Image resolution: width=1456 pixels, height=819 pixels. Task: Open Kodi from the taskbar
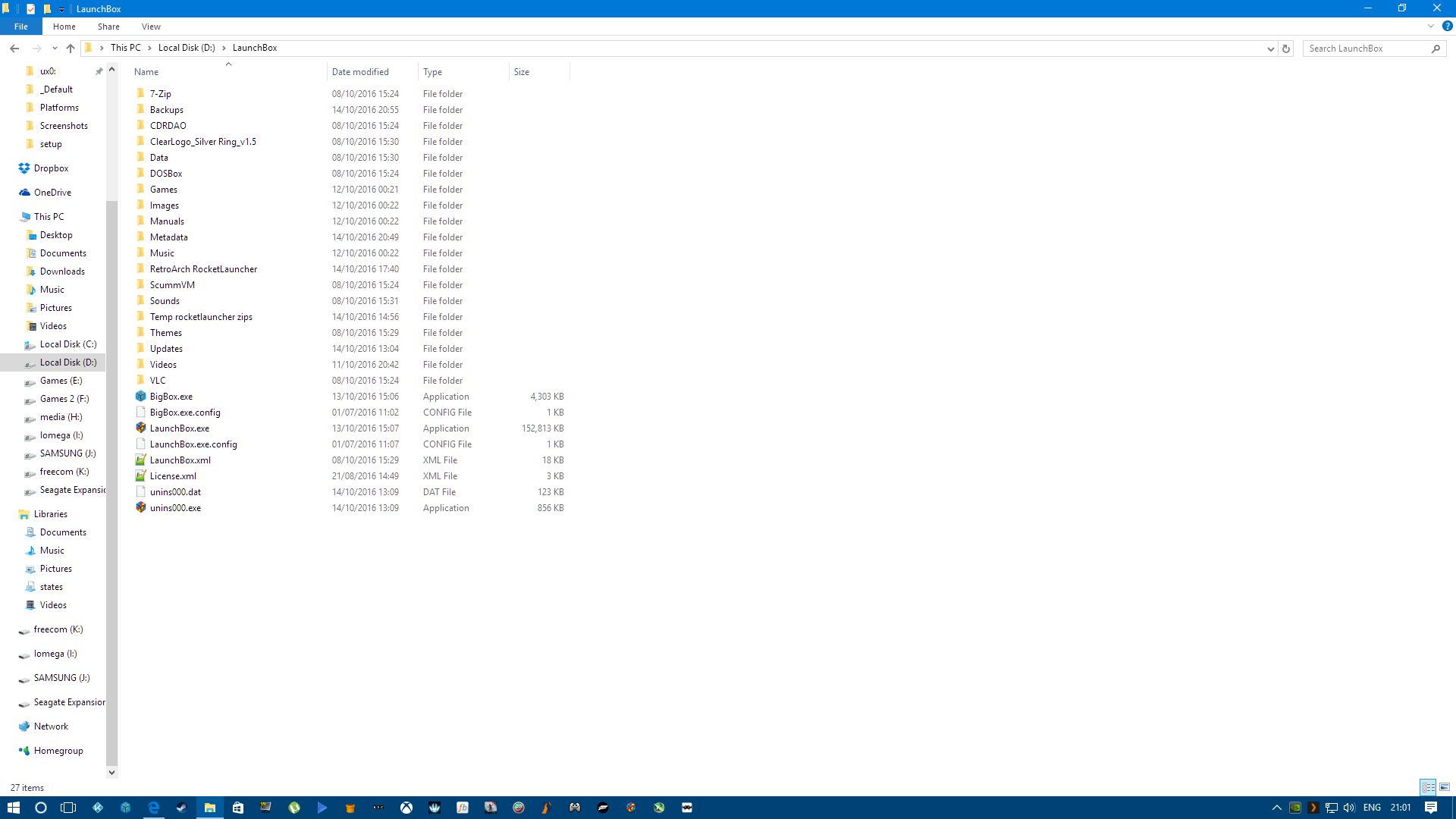[x=98, y=808]
